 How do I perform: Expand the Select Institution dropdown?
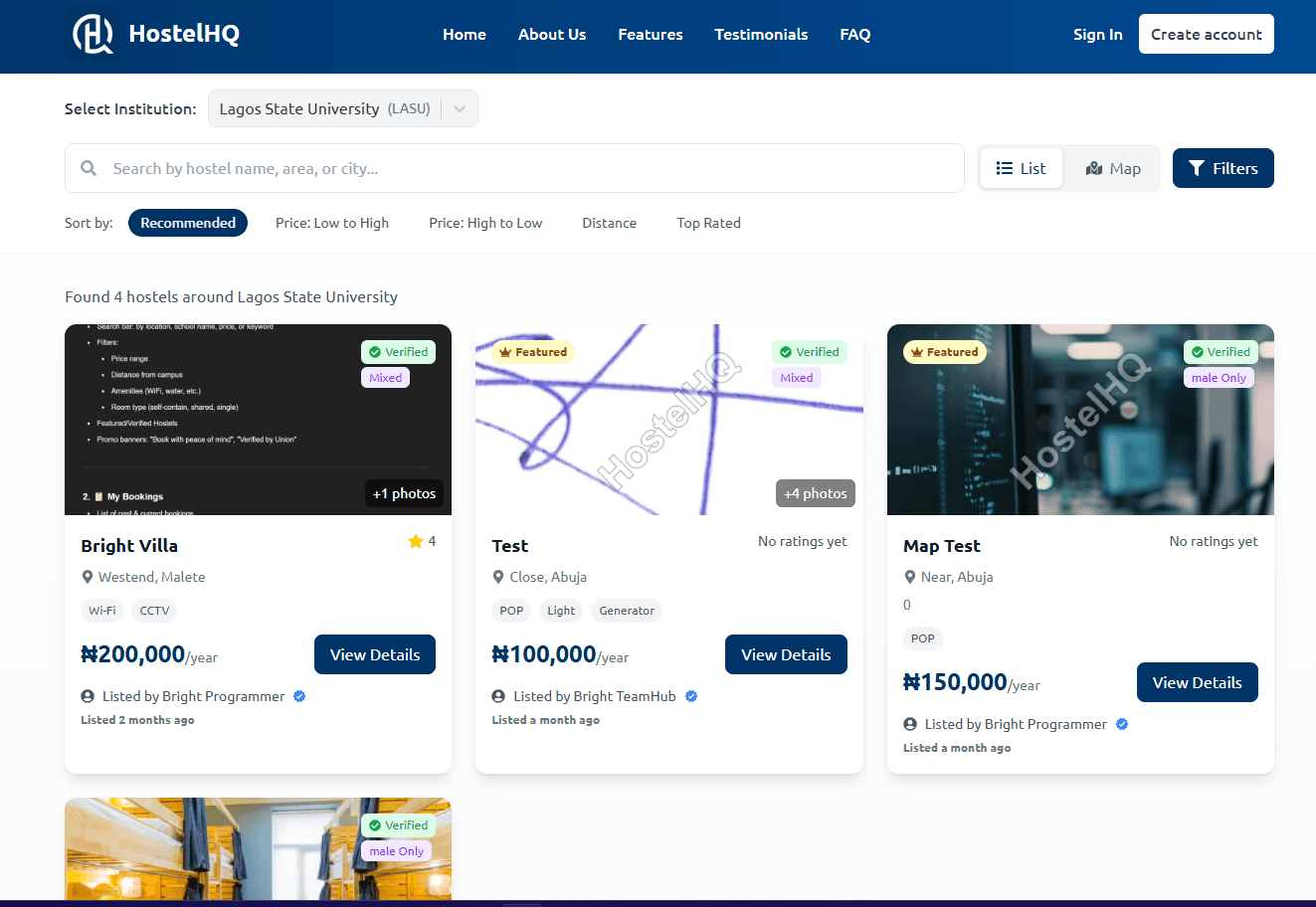pyautogui.click(x=459, y=109)
